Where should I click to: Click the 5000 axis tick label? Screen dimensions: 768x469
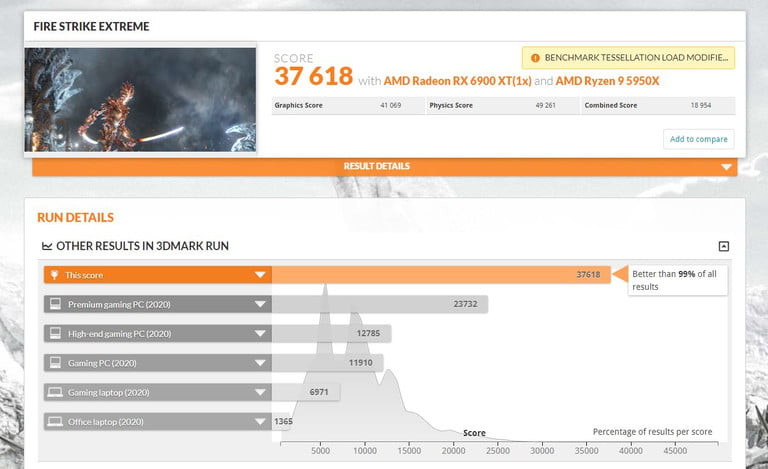(320, 451)
